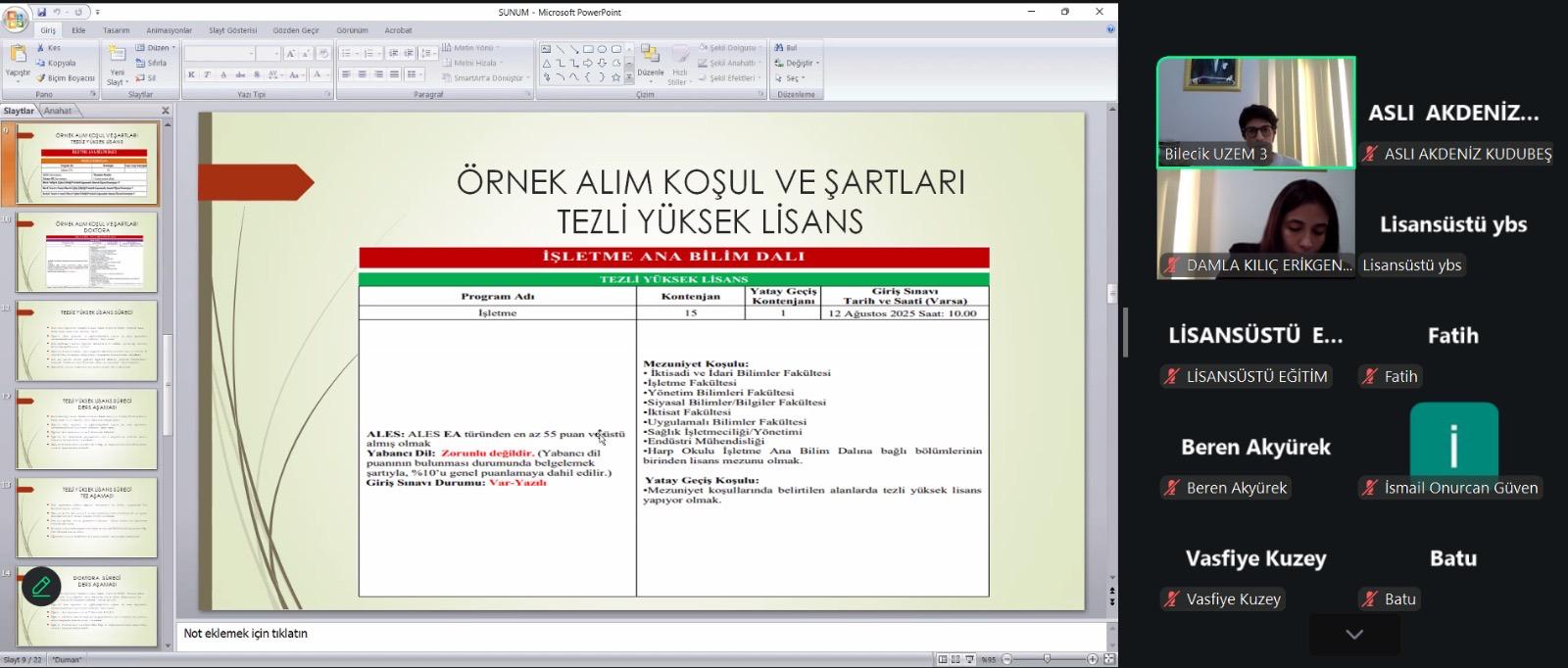Toggle bulleted list formatting
Image resolution: width=1568 pixels, height=668 pixels.
345,54
